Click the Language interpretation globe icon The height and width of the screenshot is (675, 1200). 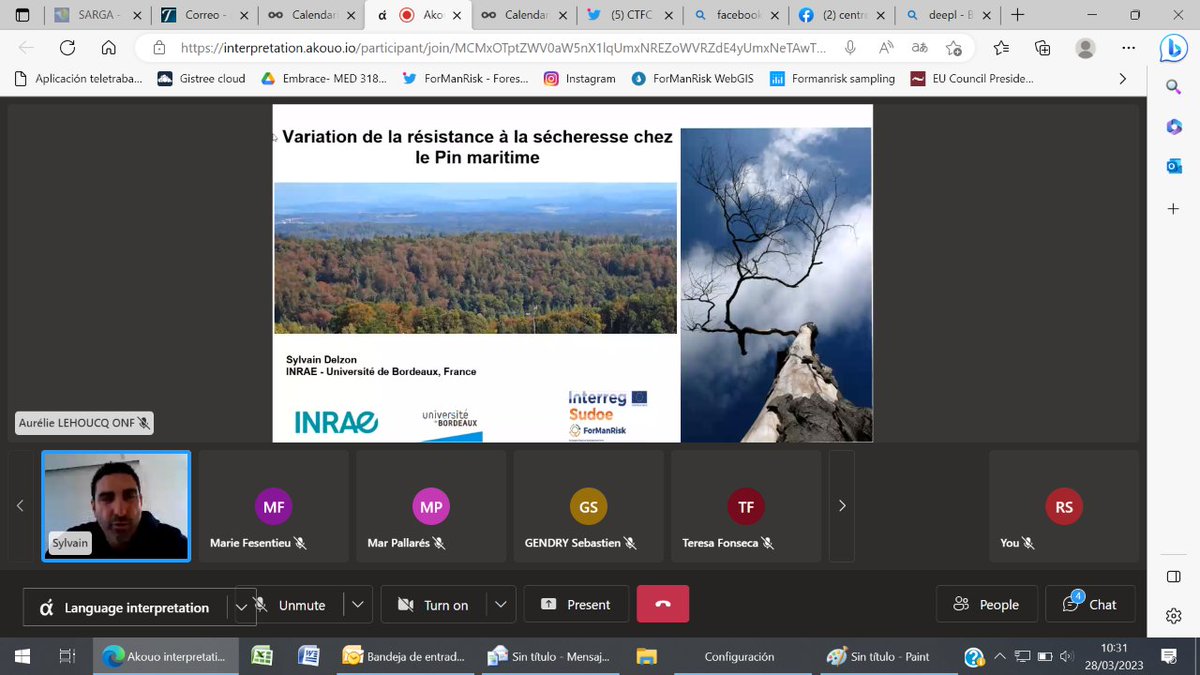44,607
